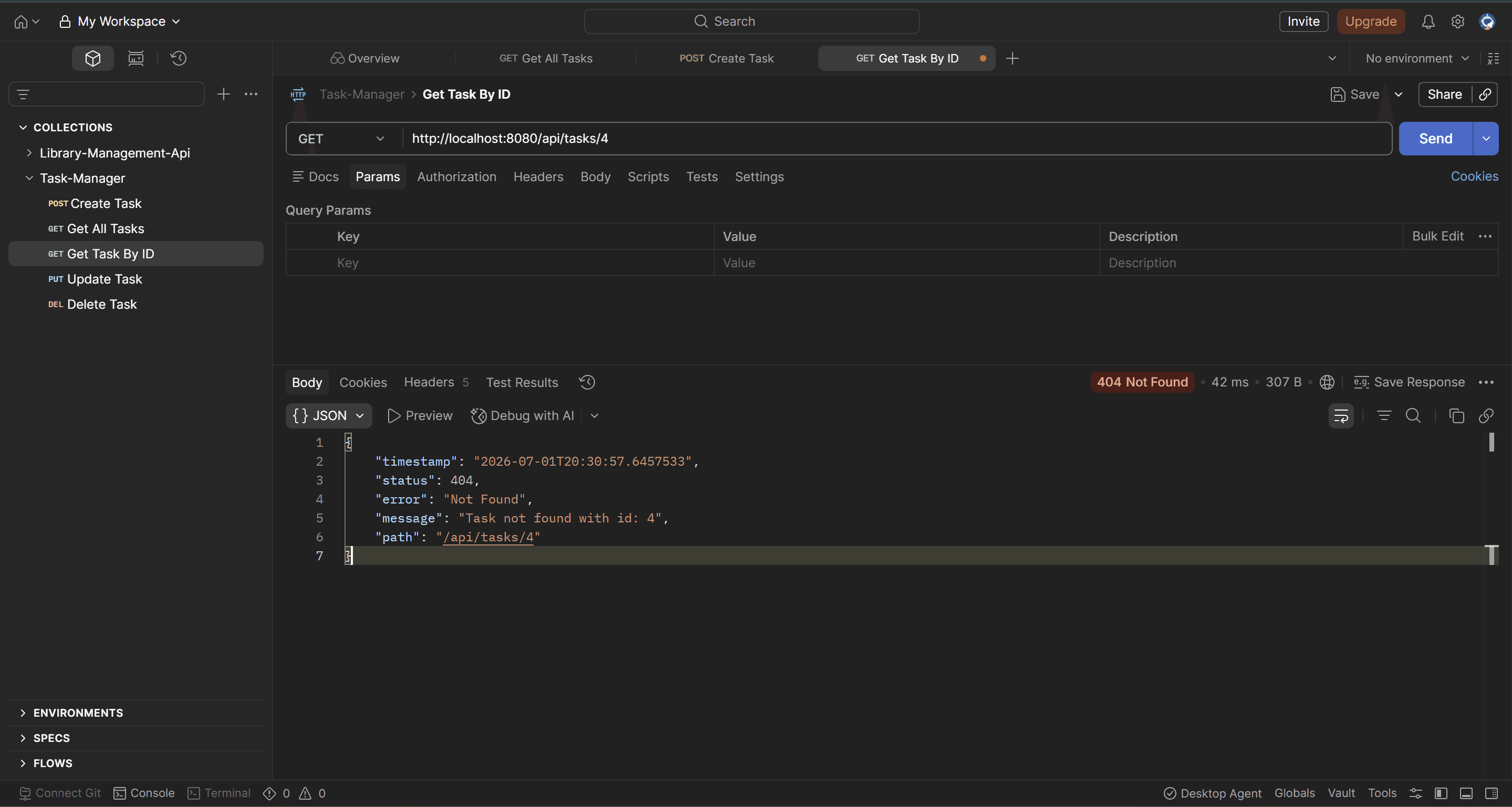Open the No environment selector
Screen dimensions: 1512x807
pyautogui.click(x=1417, y=58)
